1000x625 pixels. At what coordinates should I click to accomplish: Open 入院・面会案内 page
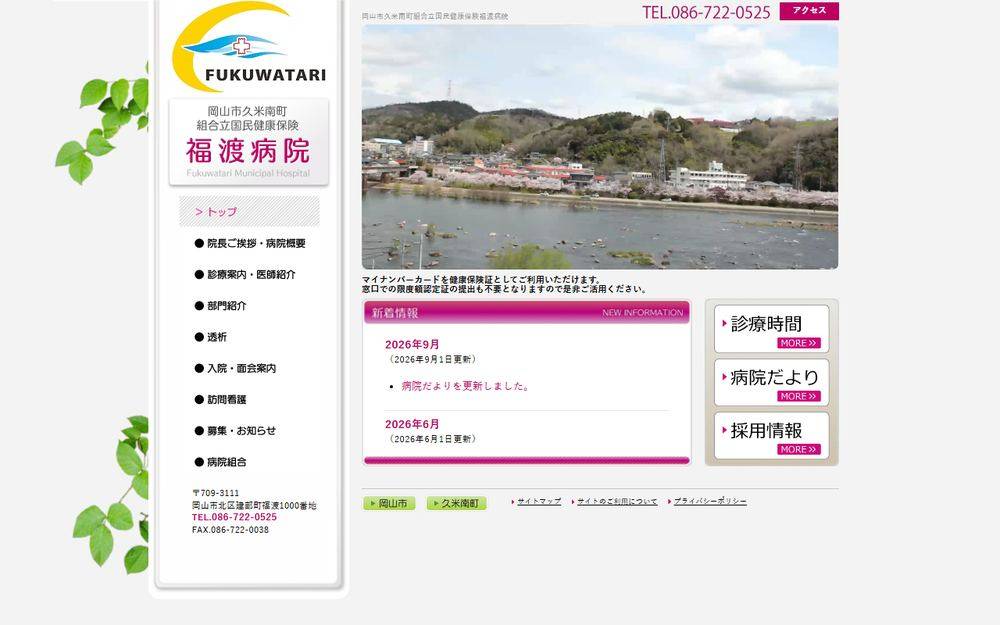pyautogui.click(x=235, y=368)
